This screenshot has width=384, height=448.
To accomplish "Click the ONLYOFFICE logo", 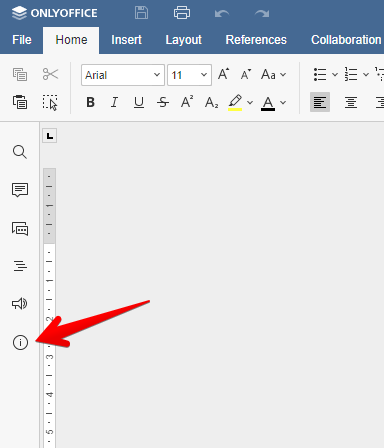I will pyautogui.click(x=54, y=13).
